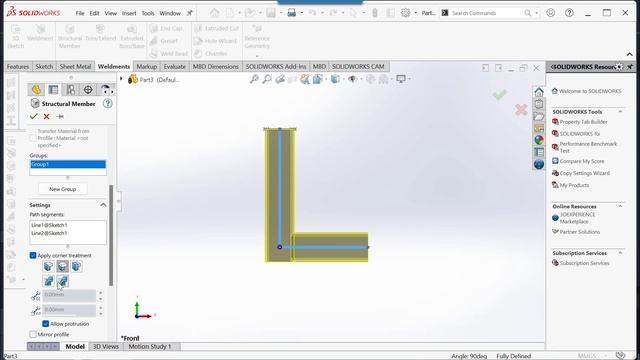Open Appearances color ball tab
The height and width of the screenshot is (360, 640).
tap(539, 140)
